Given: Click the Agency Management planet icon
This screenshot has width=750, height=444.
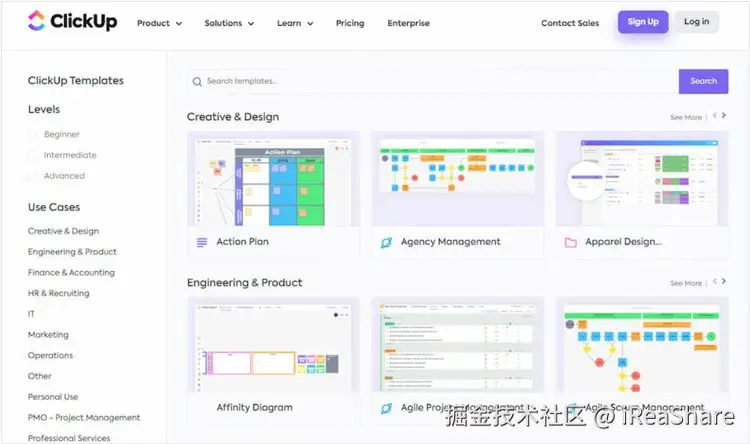Looking at the screenshot, I should [386, 243].
